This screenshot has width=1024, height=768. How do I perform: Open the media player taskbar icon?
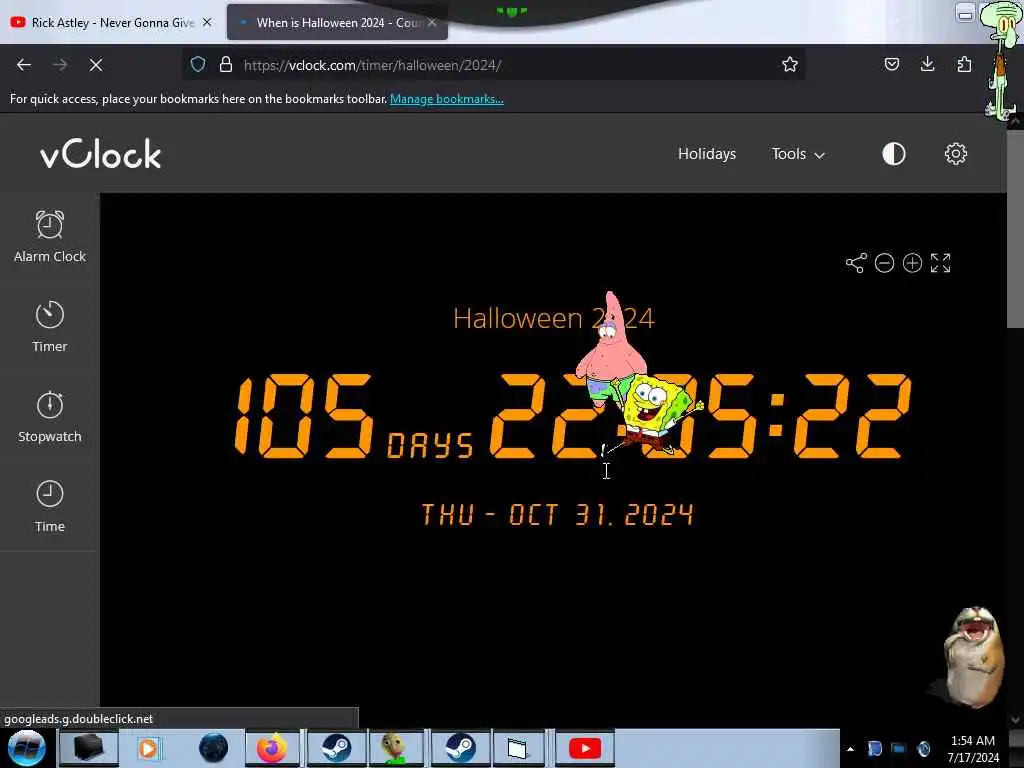click(x=148, y=748)
